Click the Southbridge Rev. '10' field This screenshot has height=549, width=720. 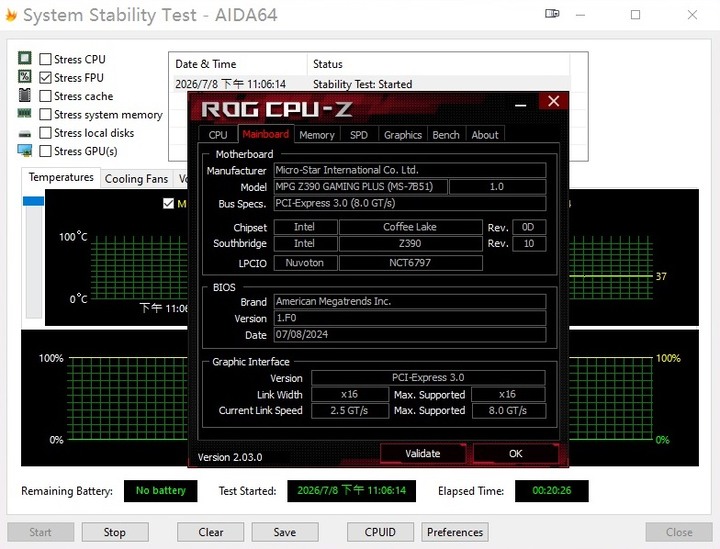click(529, 243)
